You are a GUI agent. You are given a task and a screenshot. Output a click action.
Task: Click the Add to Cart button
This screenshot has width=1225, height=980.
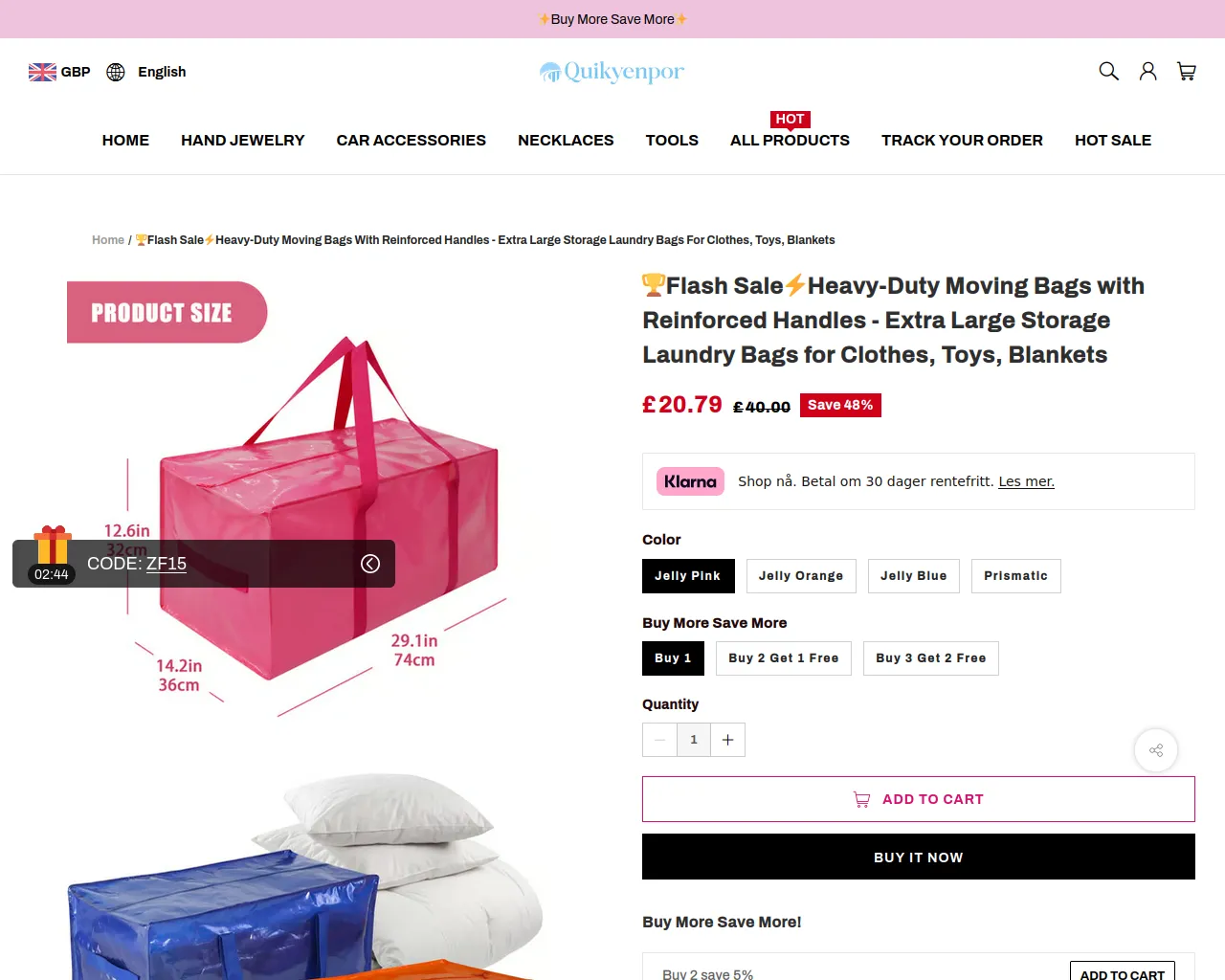(919, 799)
